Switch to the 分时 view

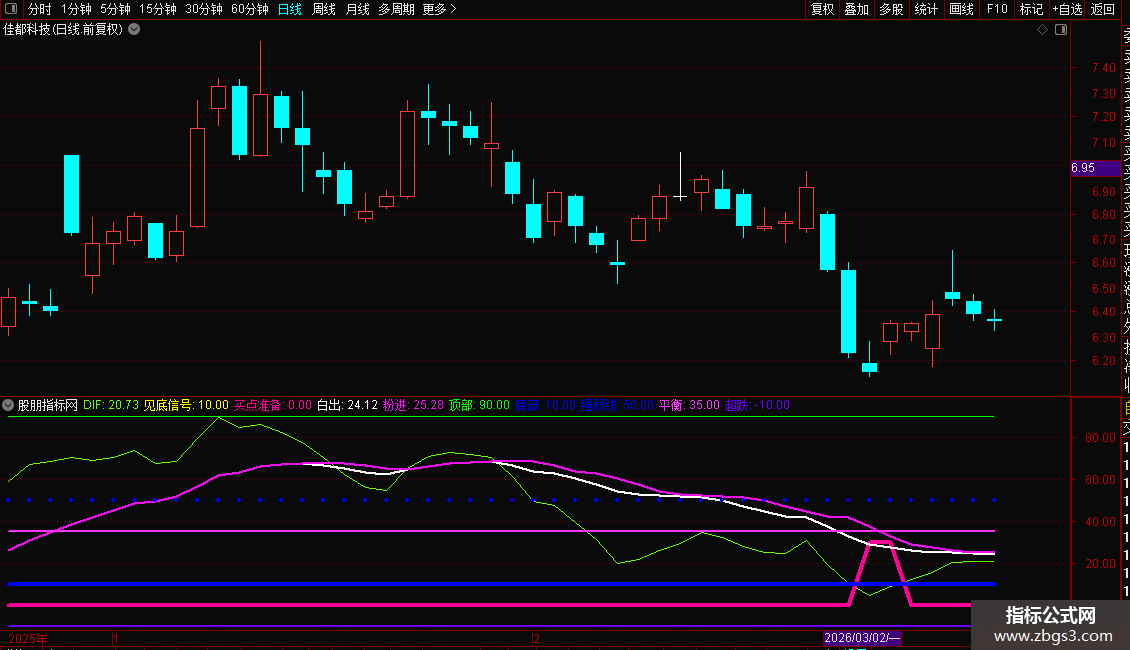39,9
